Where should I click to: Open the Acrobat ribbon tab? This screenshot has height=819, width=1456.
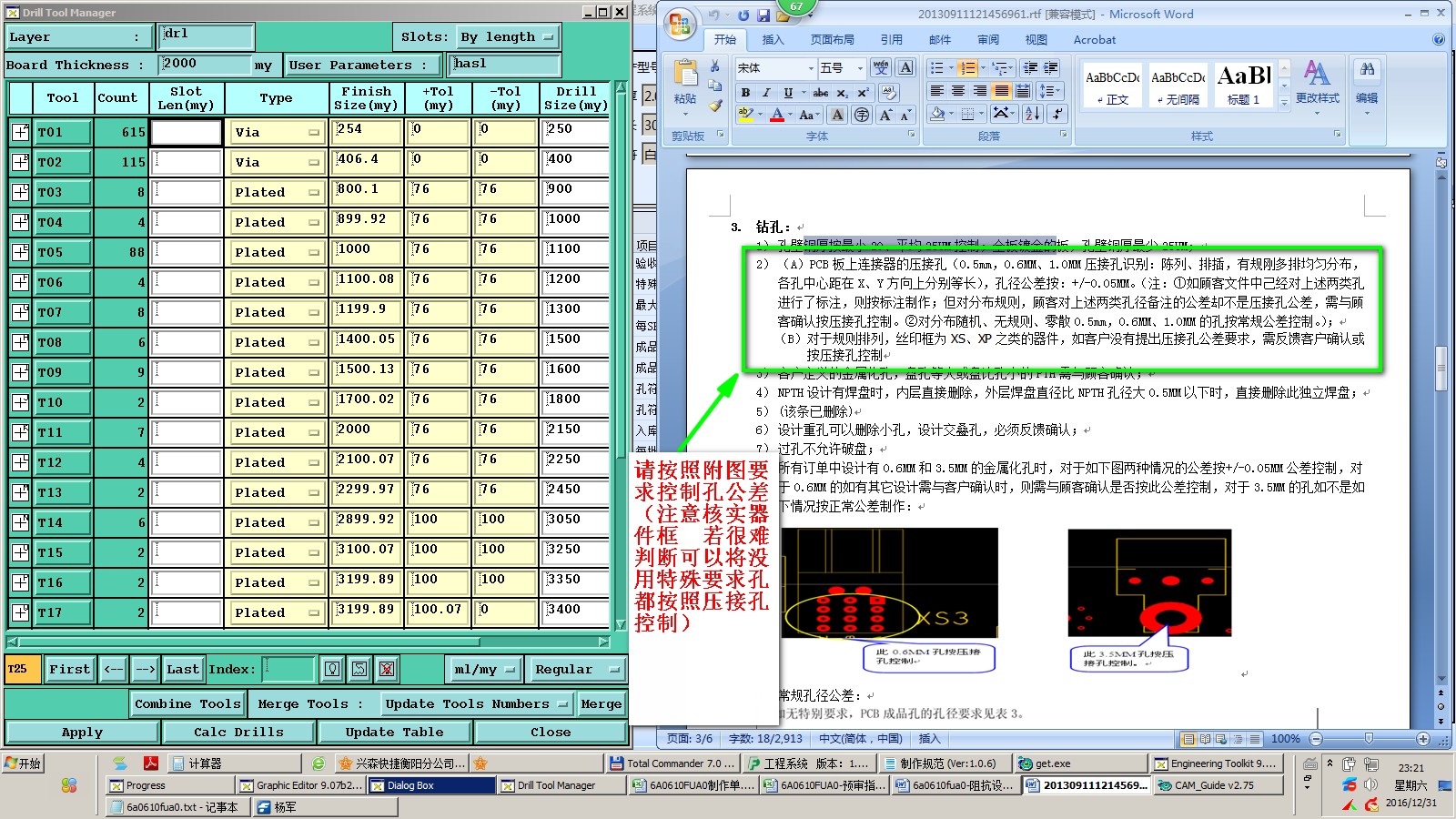(x=1095, y=40)
